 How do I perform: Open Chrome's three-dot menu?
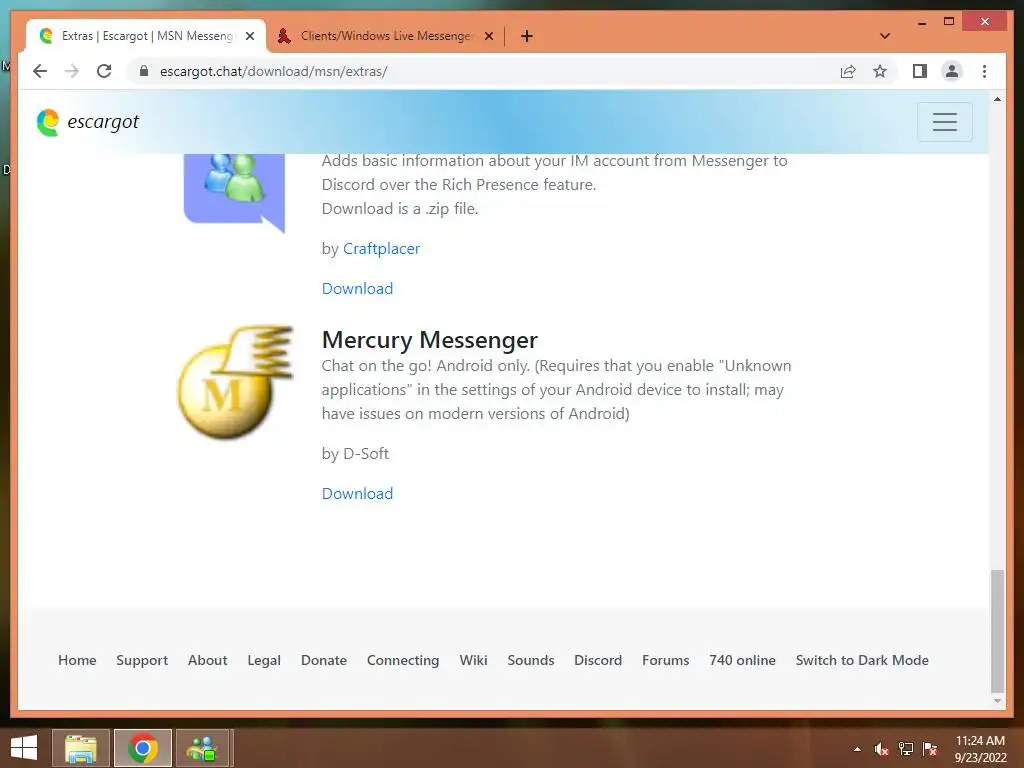click(x=984, y=71)
